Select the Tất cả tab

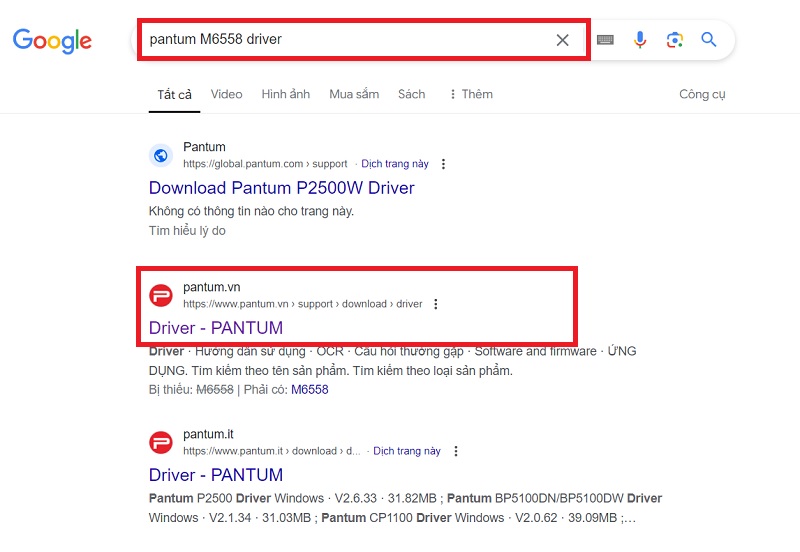pos(174,95)
